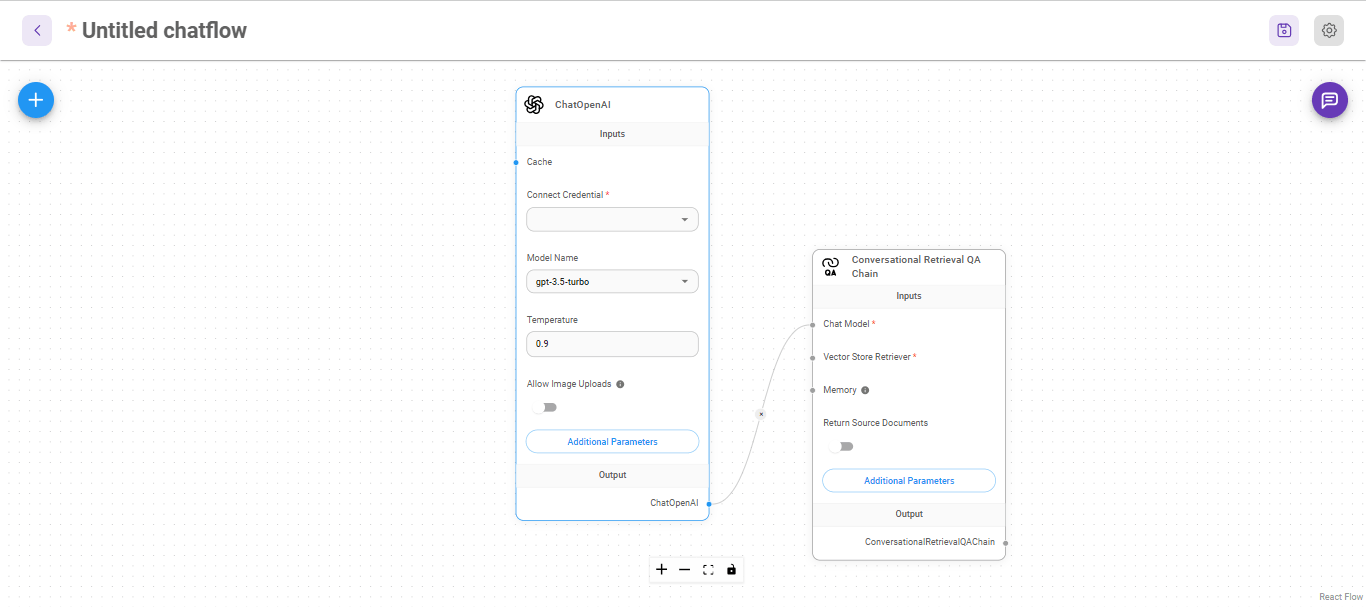Open the purple chat message button
The image size is (1366, 607).
[x=1329, y=100]
